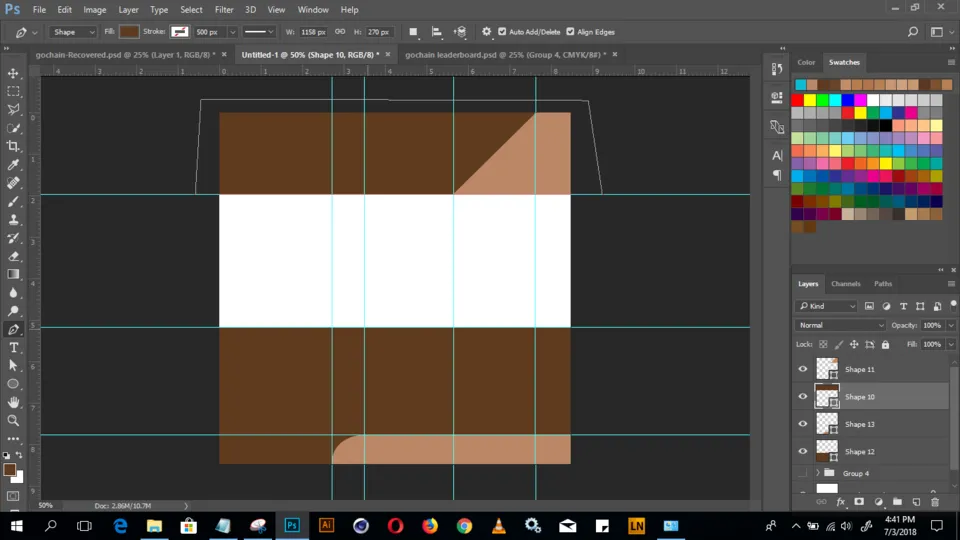Switch to the Channels tab
This screenshot has width=960, height=540.
click(x=846, y=284)
